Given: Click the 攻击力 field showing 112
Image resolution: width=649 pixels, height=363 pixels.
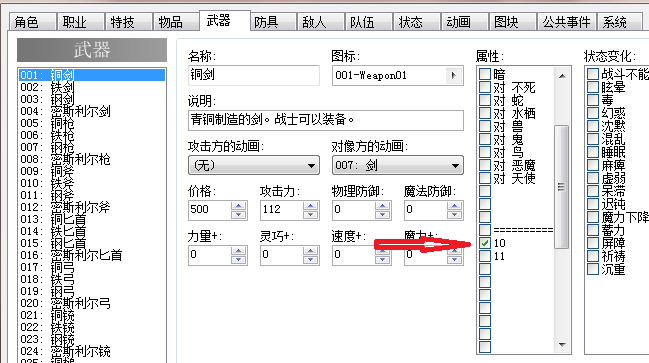Looking at the screenshot, I should coord(282,210).
